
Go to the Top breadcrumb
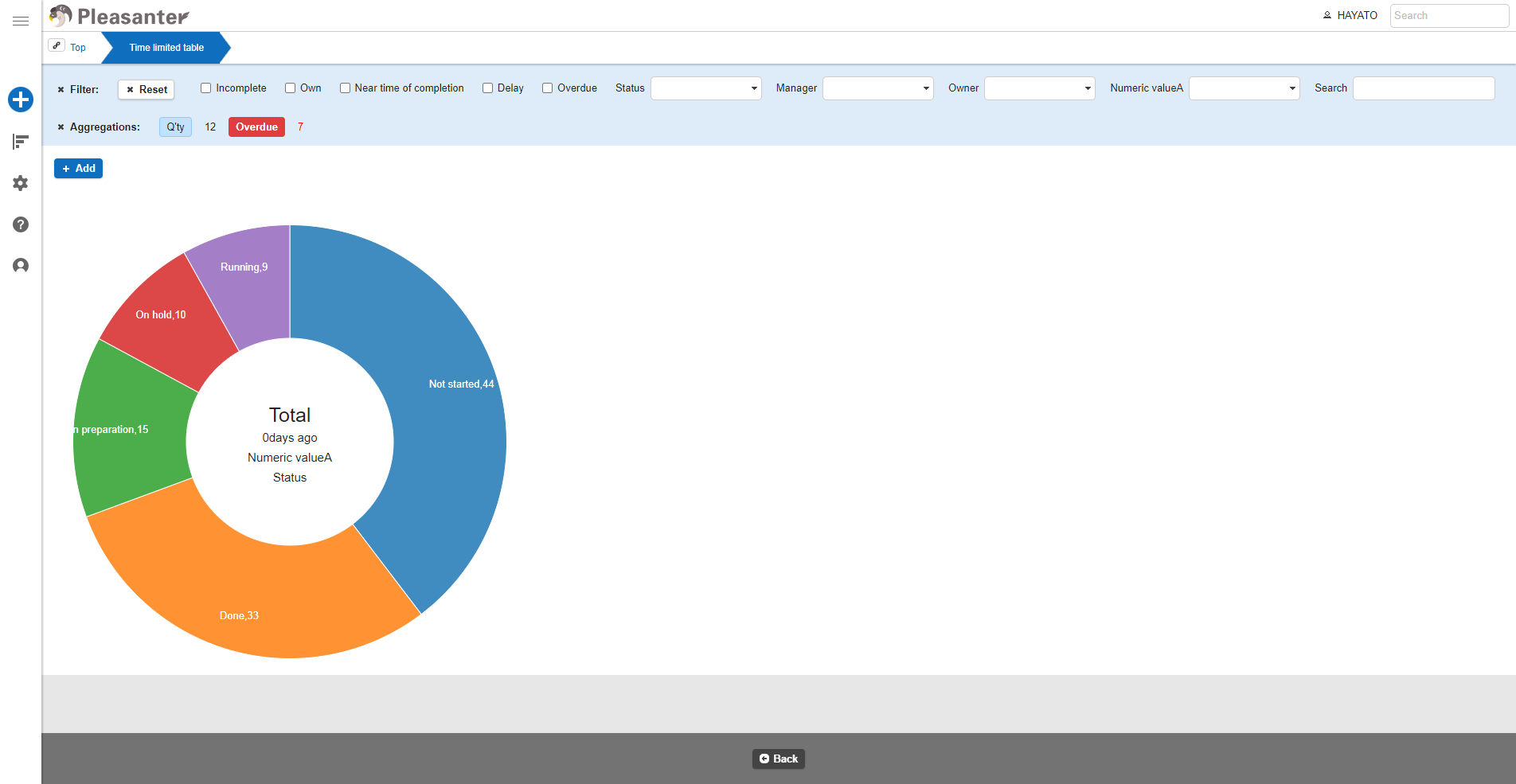78,48
